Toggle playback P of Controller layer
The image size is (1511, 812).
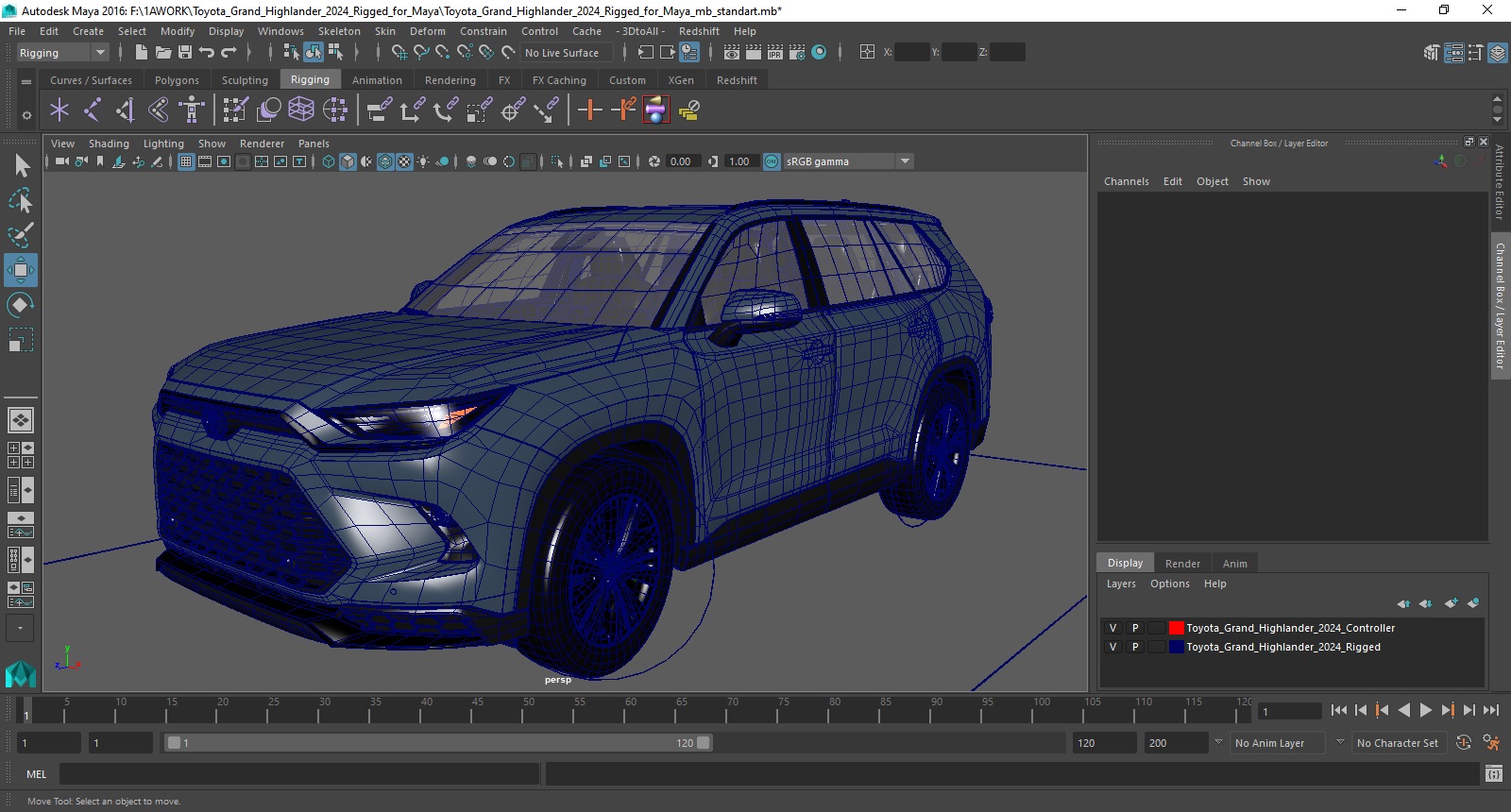pyautogui.click(x=1135, y=628)
